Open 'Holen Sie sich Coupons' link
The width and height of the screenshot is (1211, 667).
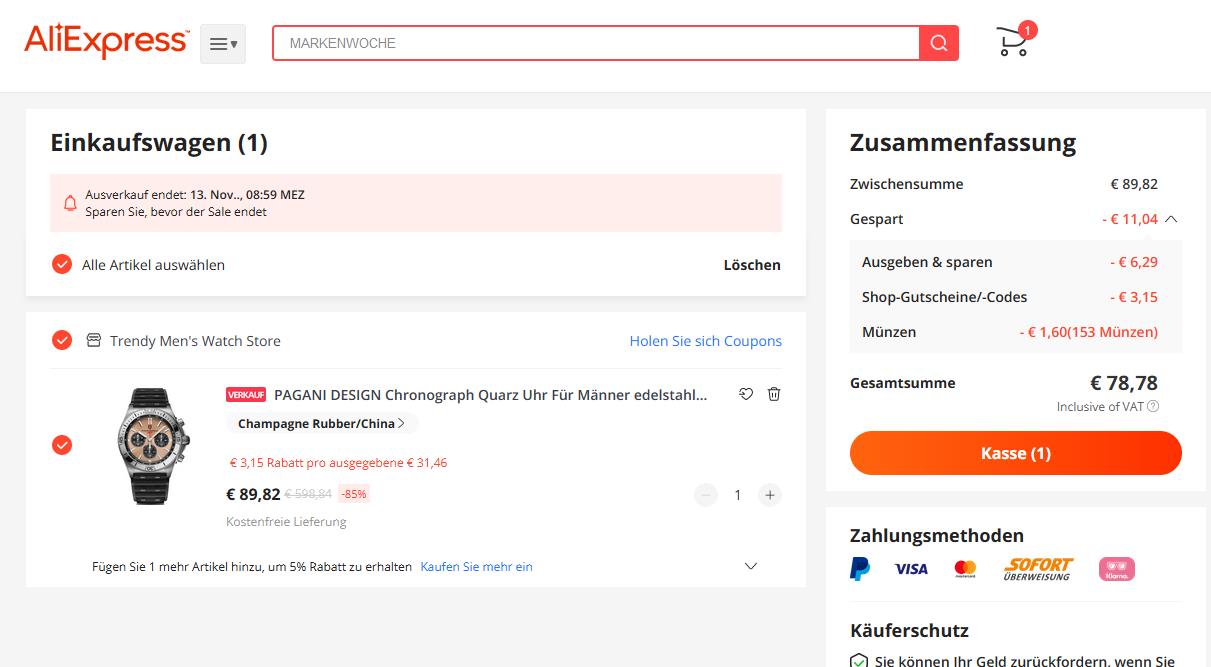tap(705, 341)
